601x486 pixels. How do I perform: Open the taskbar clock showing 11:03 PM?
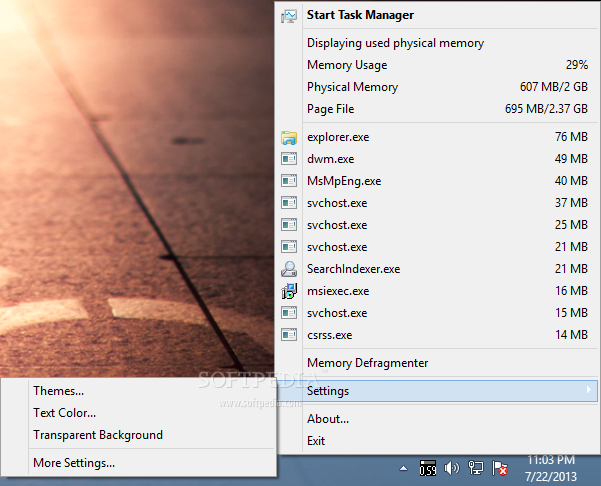pyautogui.click(x=551, y=460)
